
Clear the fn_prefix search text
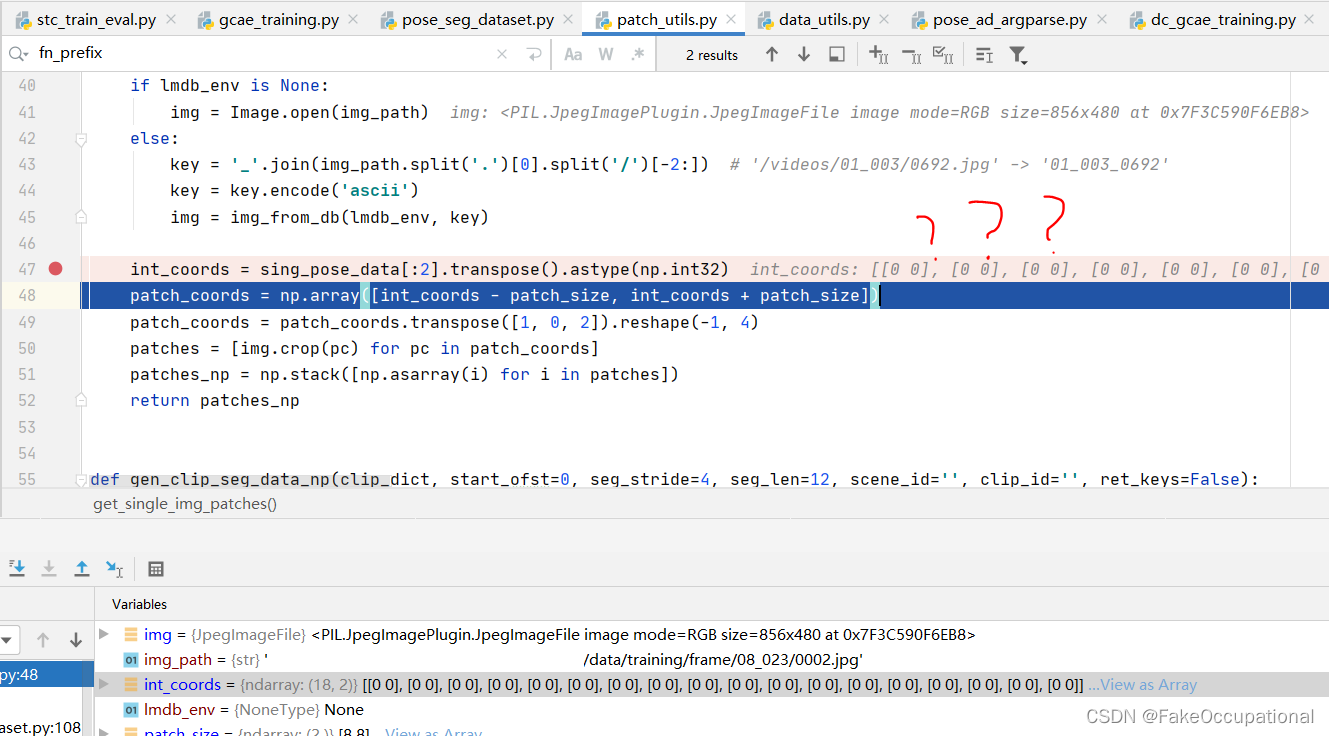(502, 55)
